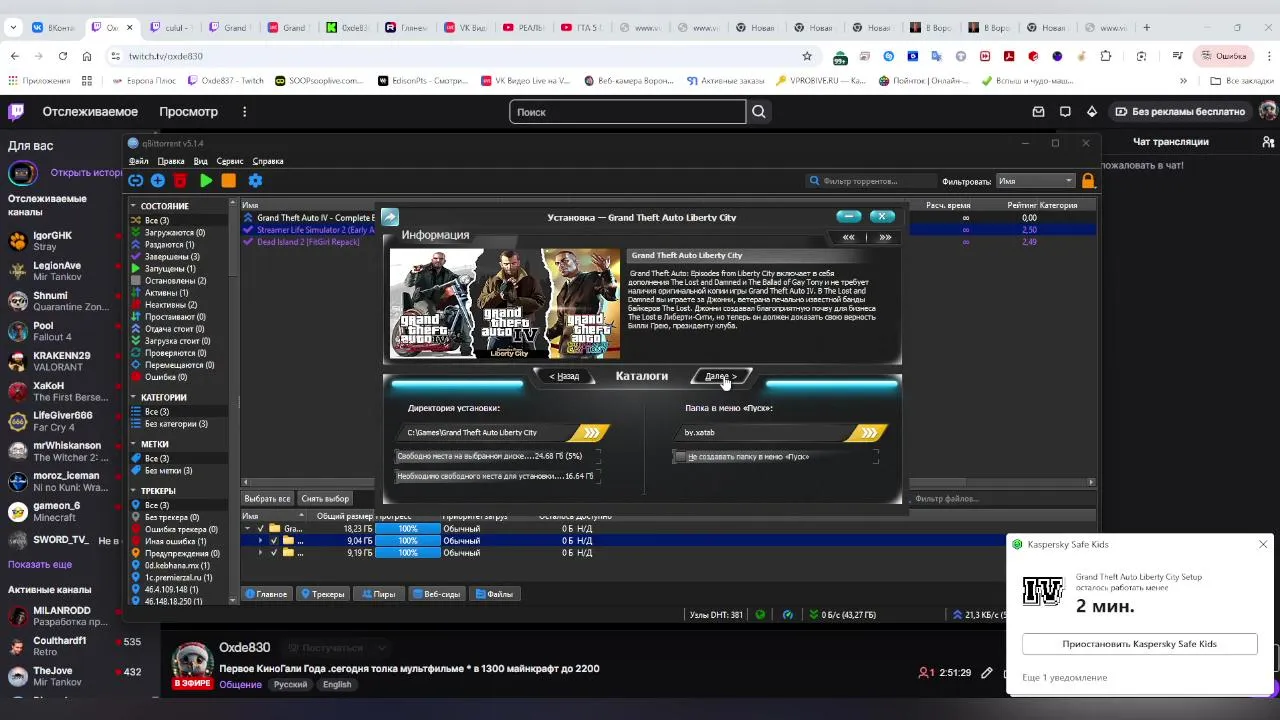Click the Twitch Поиск search field

click(x=627, y=112)
